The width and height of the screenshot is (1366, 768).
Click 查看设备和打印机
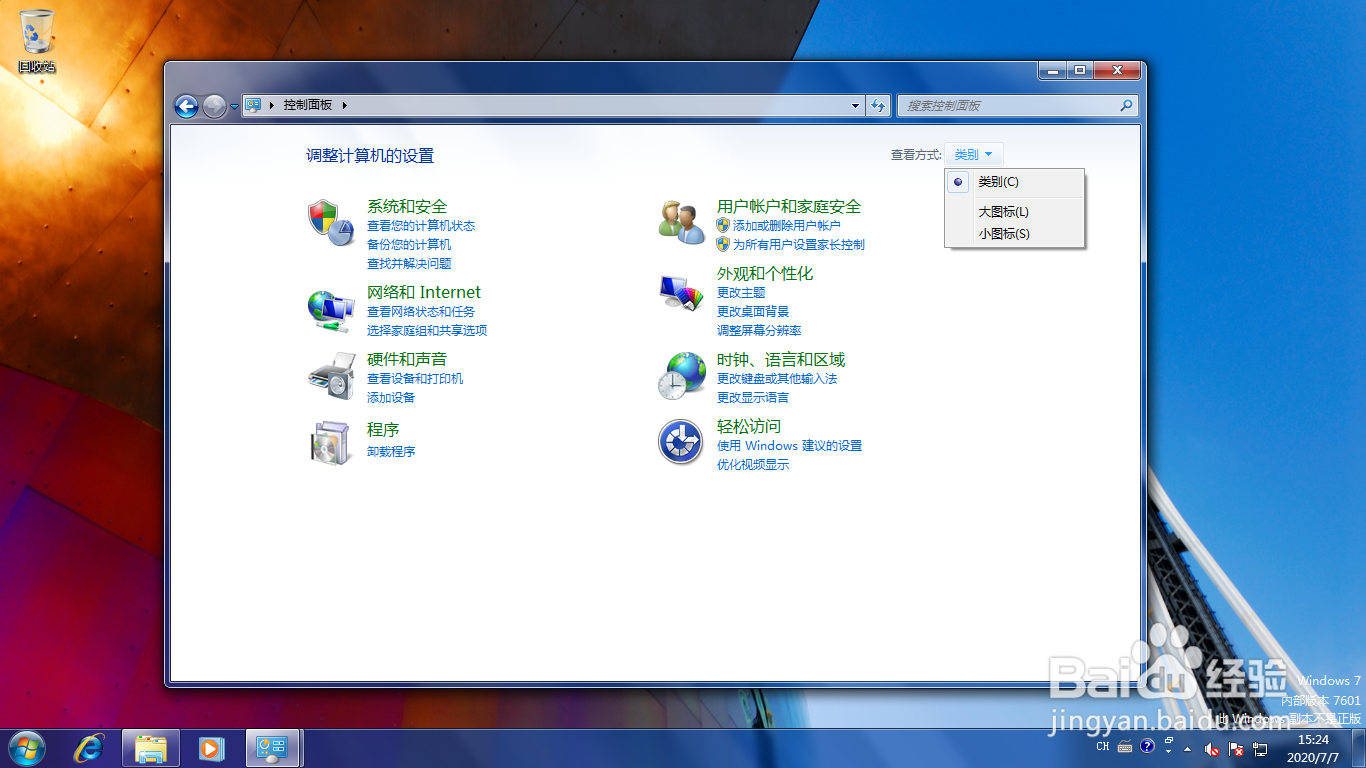(415, 379)
